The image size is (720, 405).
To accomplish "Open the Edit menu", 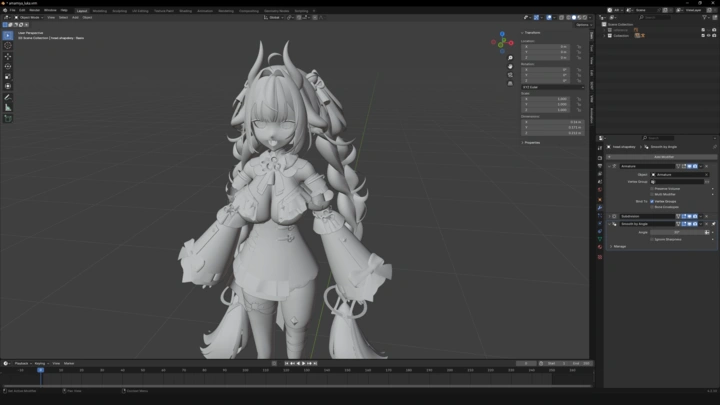I will [x=22, y=10].
